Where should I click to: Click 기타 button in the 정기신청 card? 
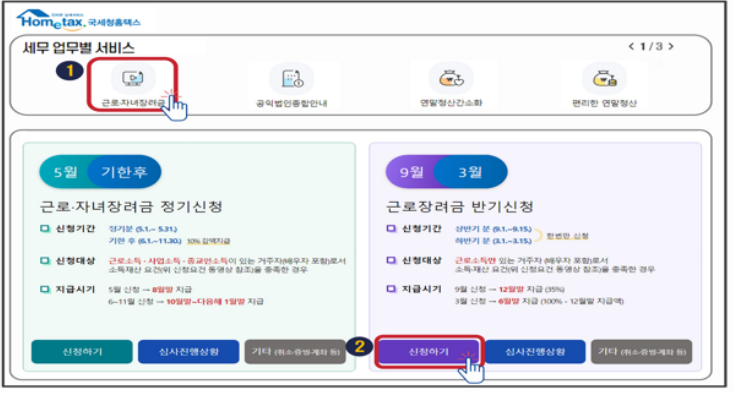[295, 352]
